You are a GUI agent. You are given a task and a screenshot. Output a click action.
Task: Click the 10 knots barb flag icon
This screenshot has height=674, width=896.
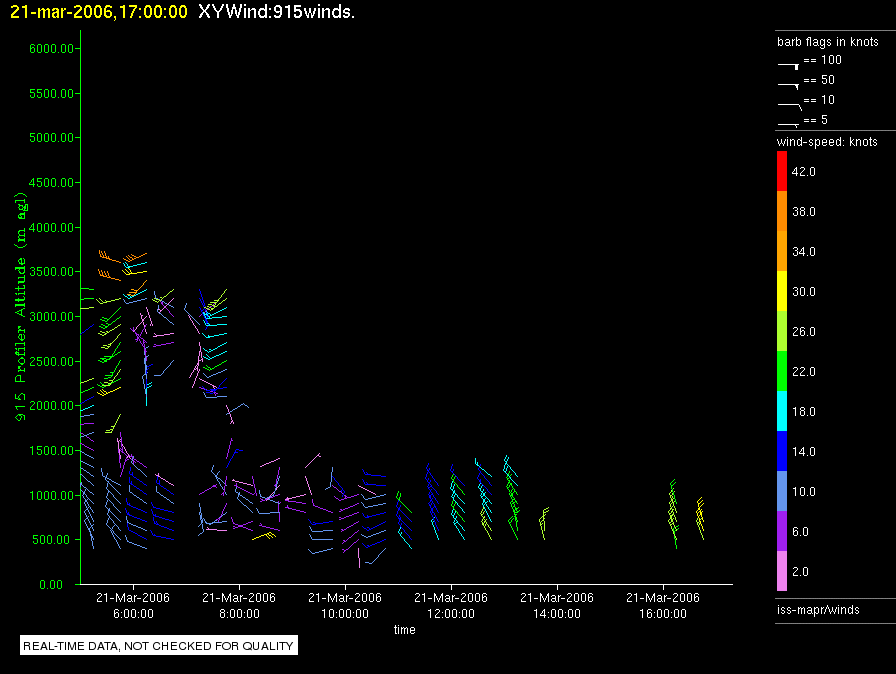coord(790,106)
